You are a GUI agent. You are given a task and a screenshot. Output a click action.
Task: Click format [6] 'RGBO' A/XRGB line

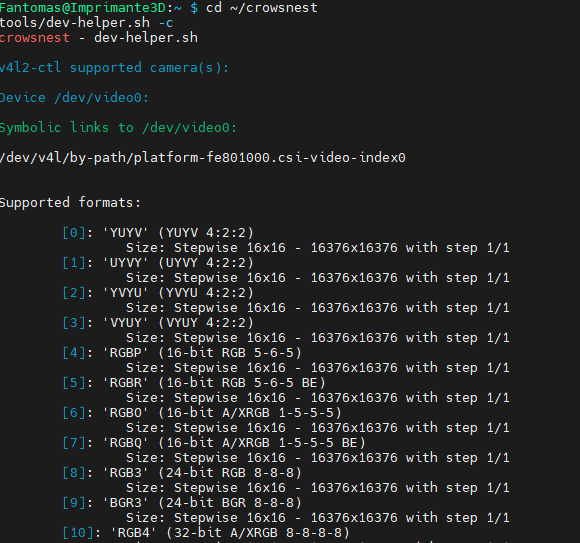click(x=202, y=412)
